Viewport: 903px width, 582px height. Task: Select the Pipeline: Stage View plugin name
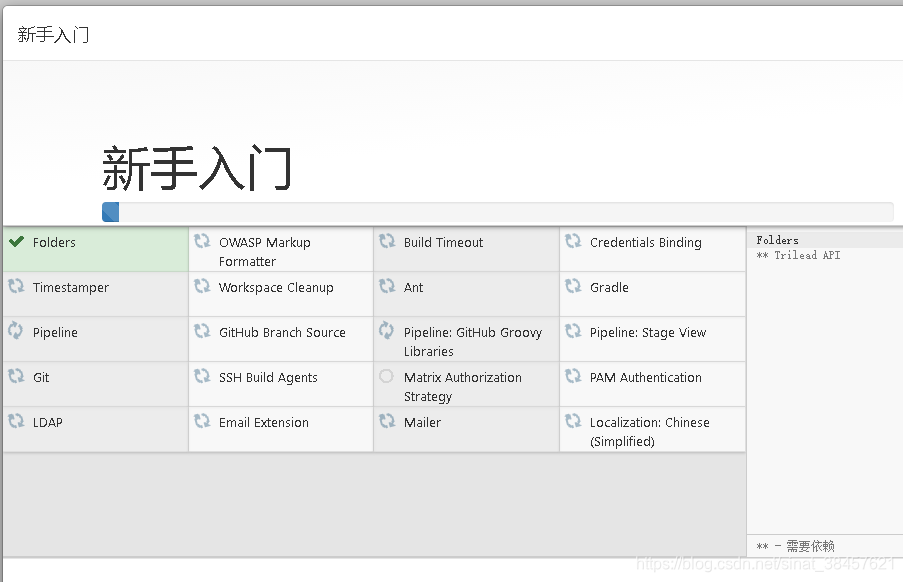pyautogui.click(x=648, y=332)
